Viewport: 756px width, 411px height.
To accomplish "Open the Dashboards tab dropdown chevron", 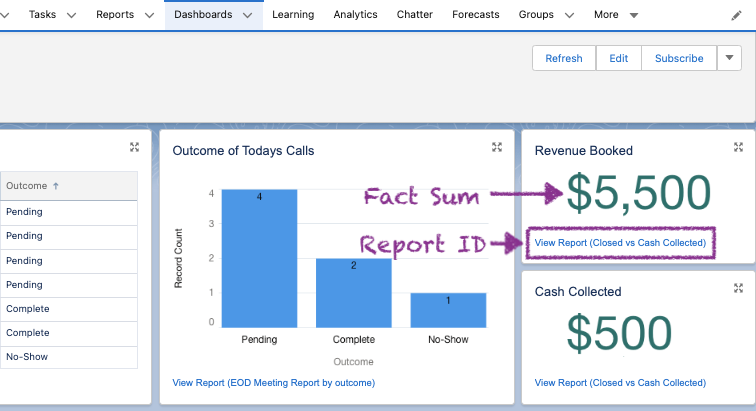I will [x=247, y=16].
